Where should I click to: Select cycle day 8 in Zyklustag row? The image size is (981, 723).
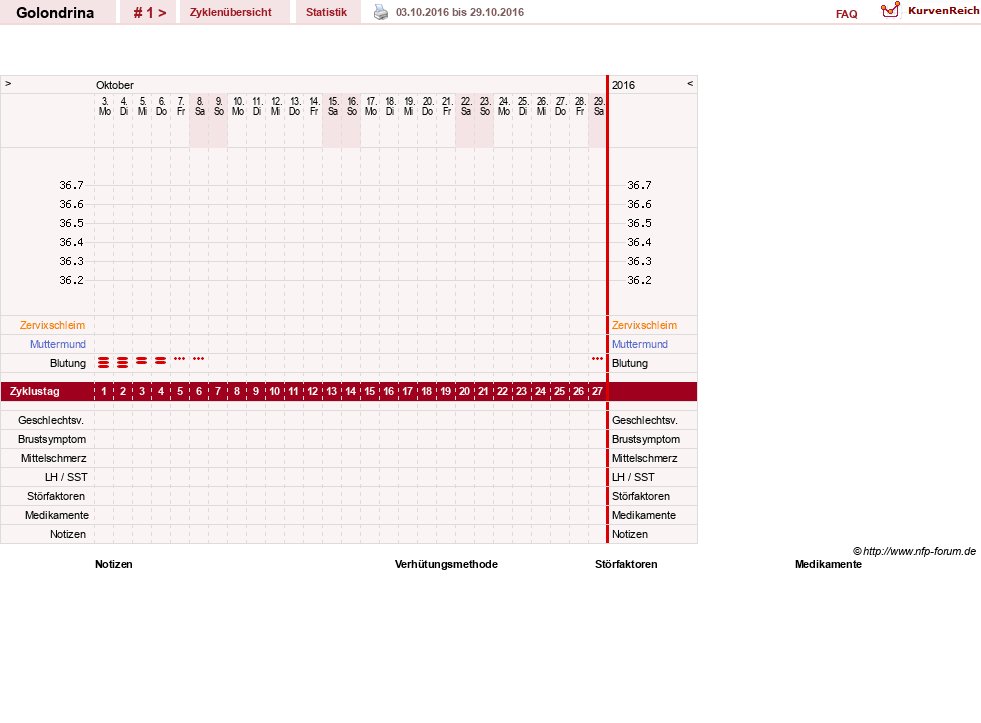click(236, 392)
